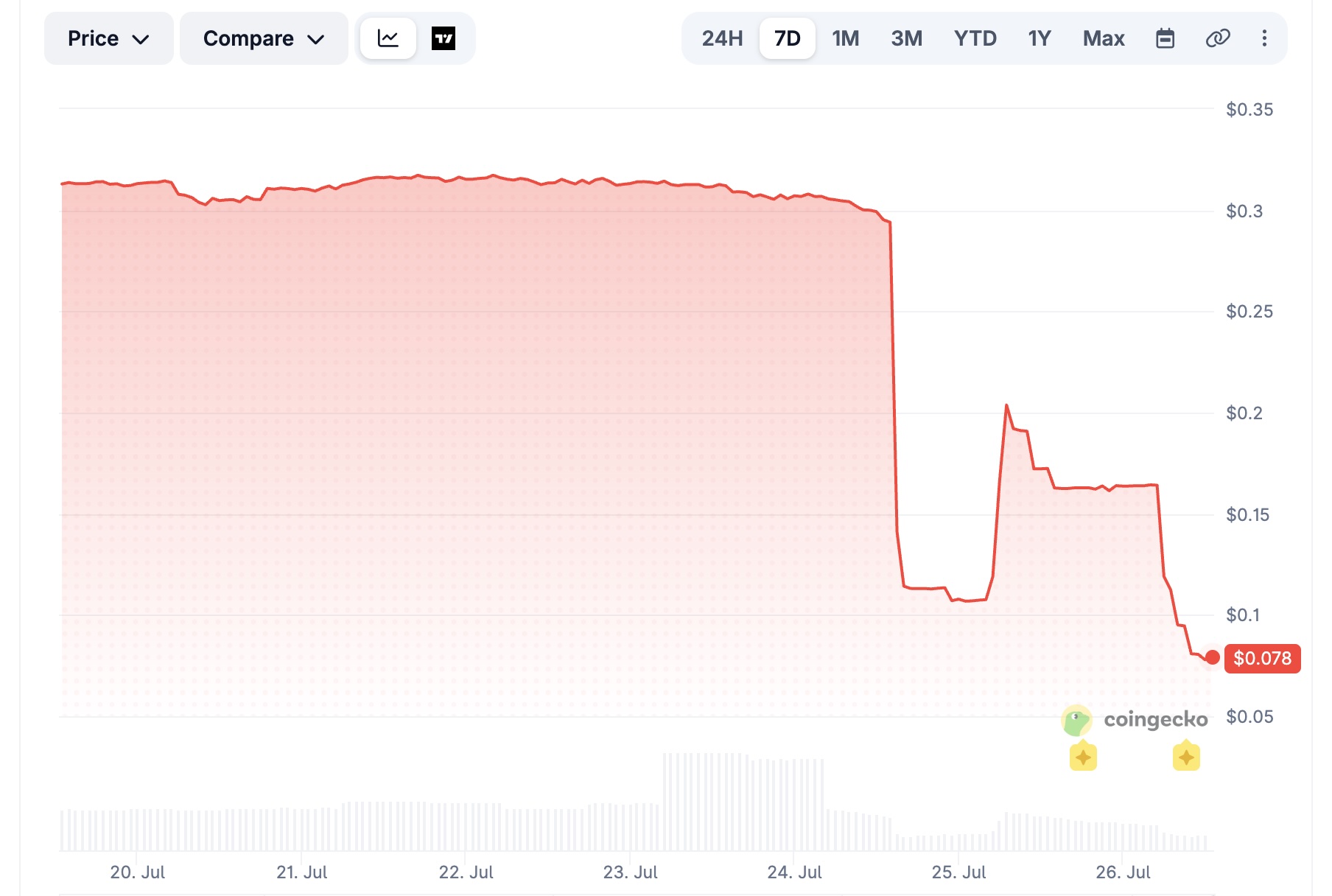Switch to the TradingView chart view
Image resolution: width=1332 pixels, height=896 pixels.
tap(444, 38)
